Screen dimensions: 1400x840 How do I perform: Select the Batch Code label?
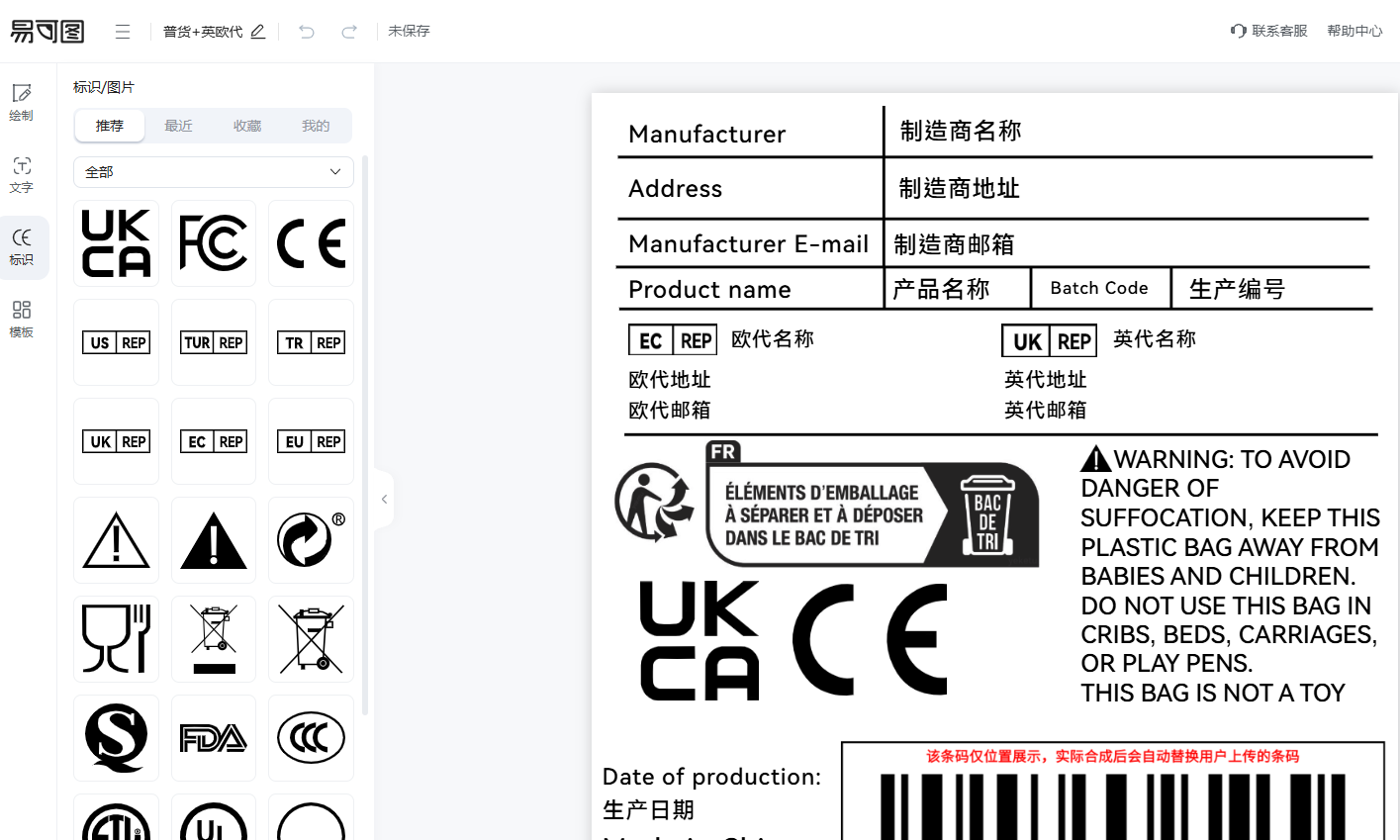pos(1099,288)
